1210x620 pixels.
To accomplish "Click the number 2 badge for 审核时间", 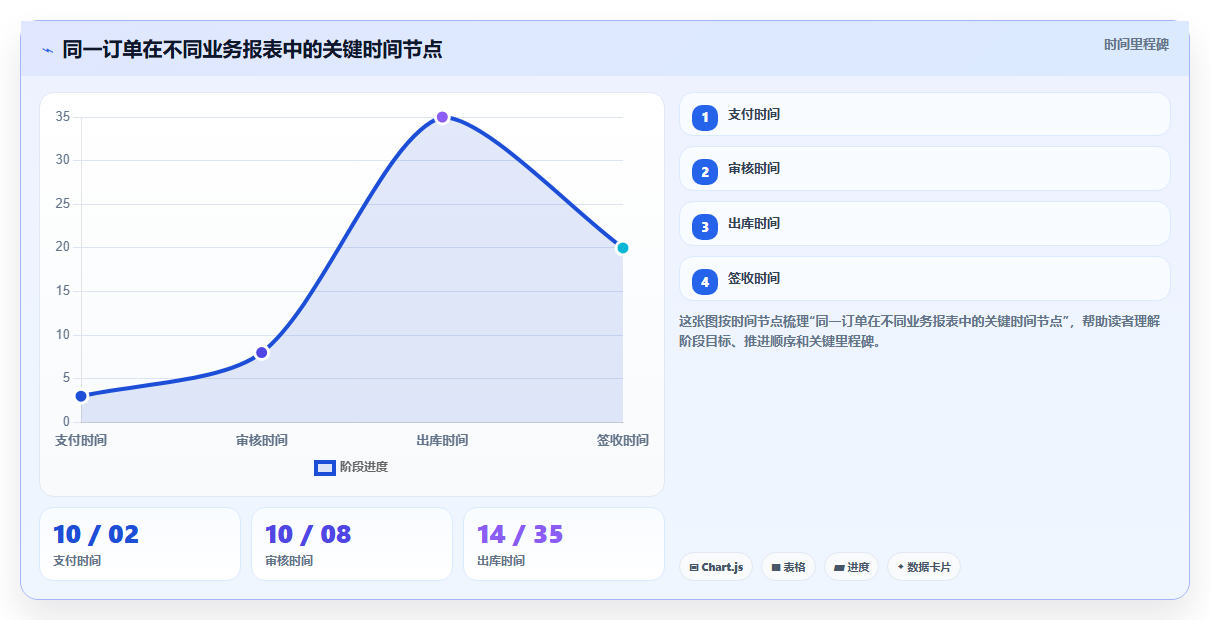I will click(x=705, y=172).
